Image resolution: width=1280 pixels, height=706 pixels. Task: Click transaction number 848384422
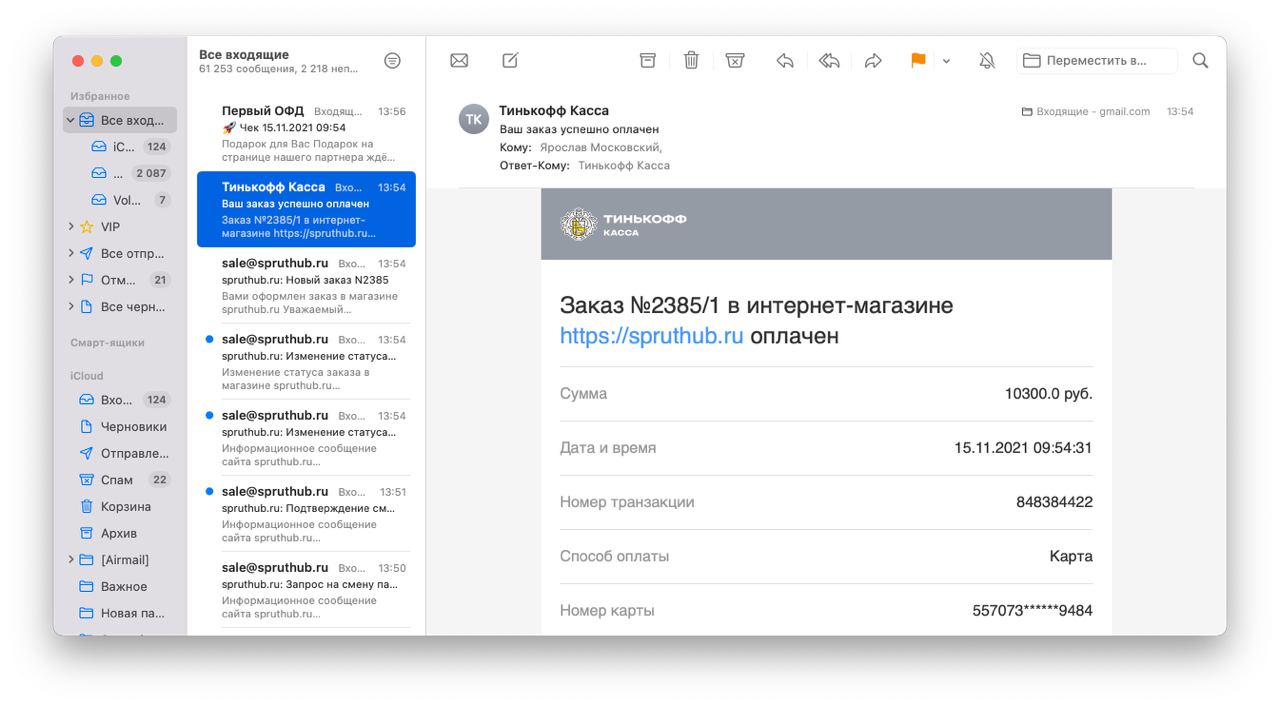point(1054,502)
